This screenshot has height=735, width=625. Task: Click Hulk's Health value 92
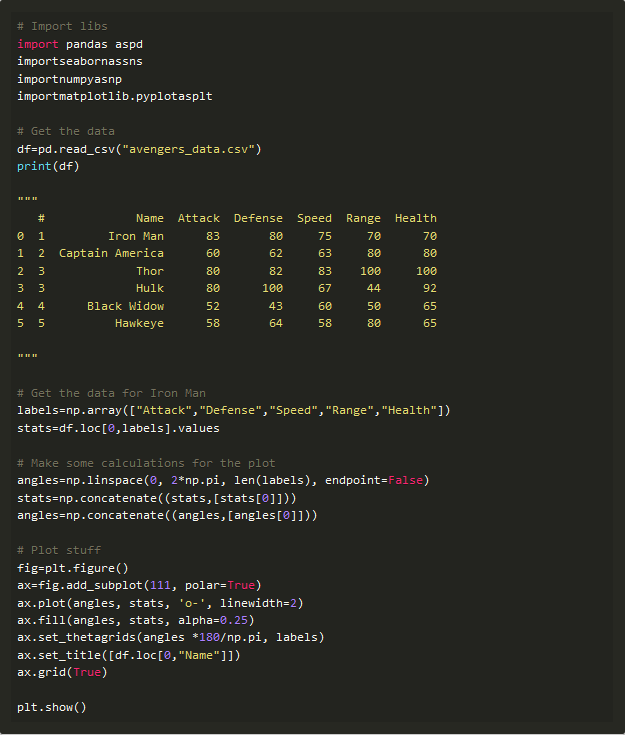430,288
